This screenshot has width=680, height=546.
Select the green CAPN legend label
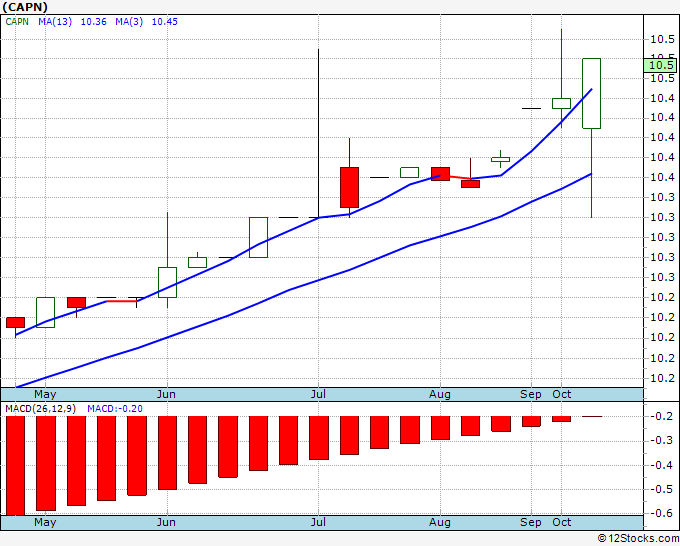(17, 22)
